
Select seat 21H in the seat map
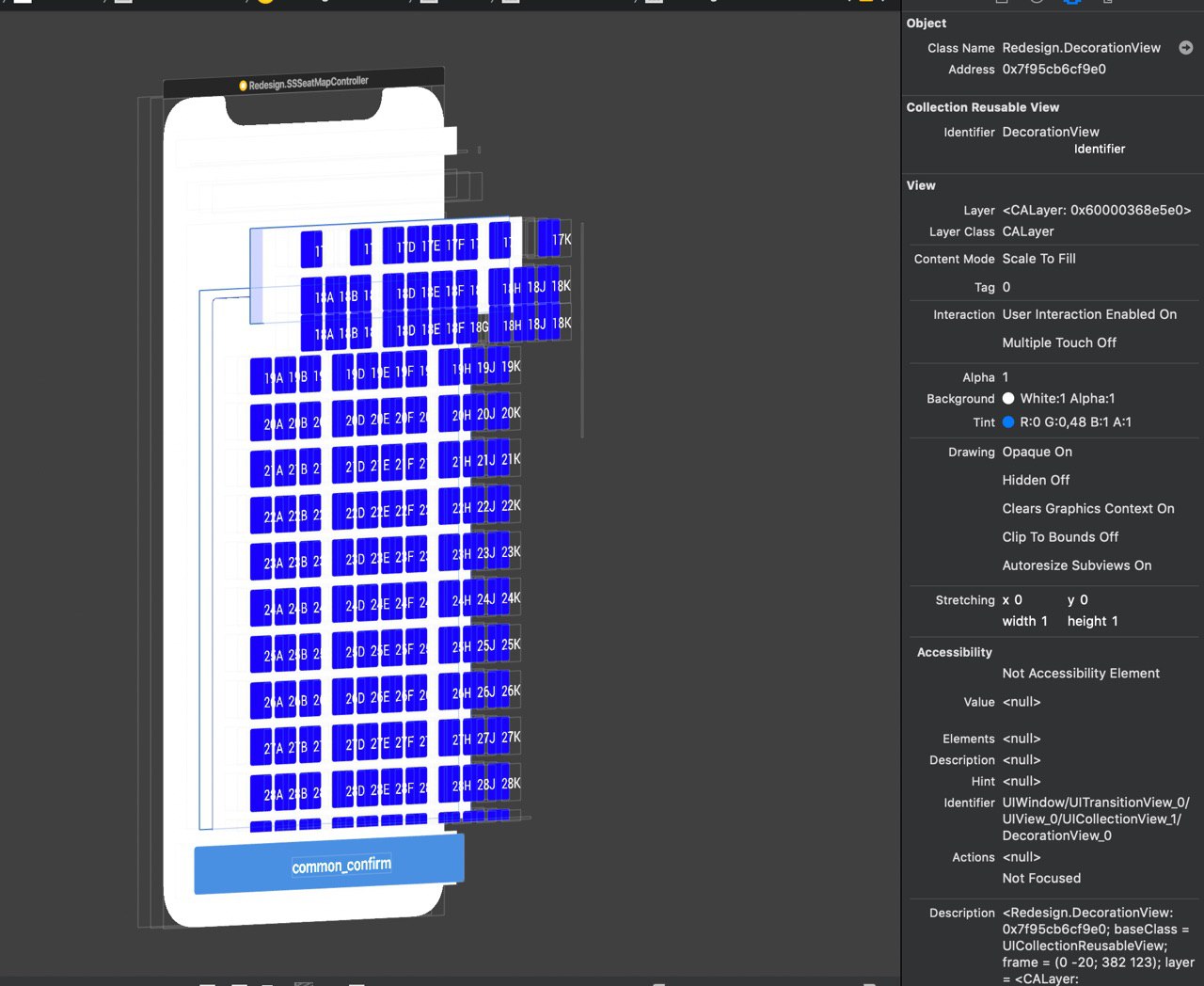point(462,462)
